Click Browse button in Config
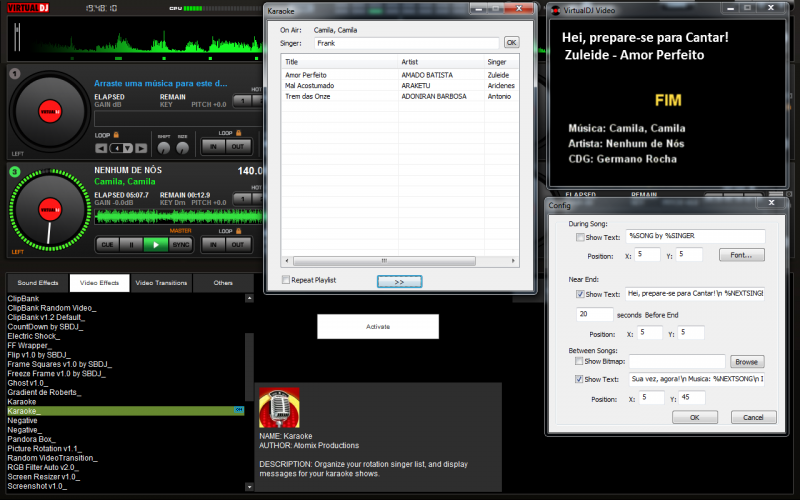 747,362
